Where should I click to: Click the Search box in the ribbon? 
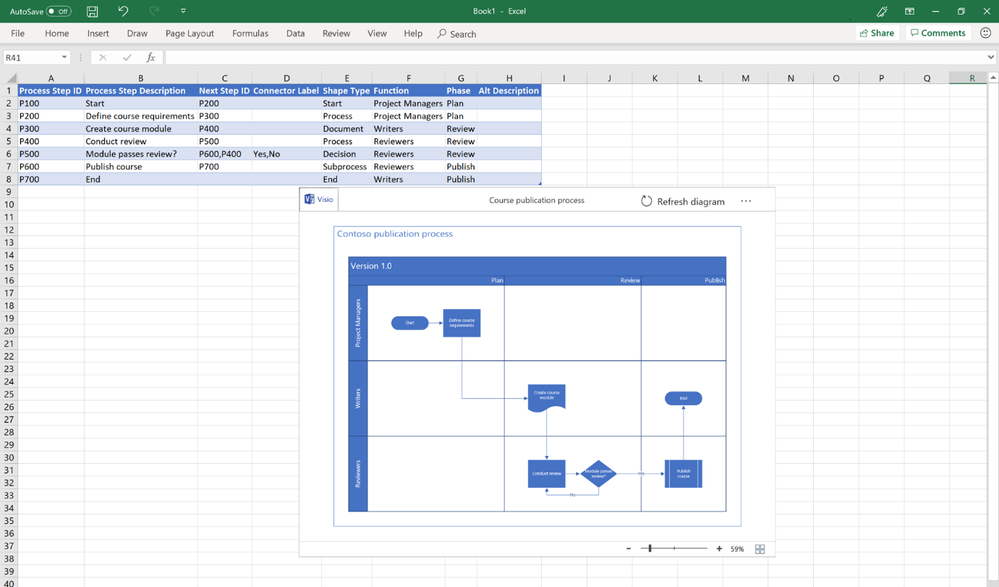(x=457, y=34)
